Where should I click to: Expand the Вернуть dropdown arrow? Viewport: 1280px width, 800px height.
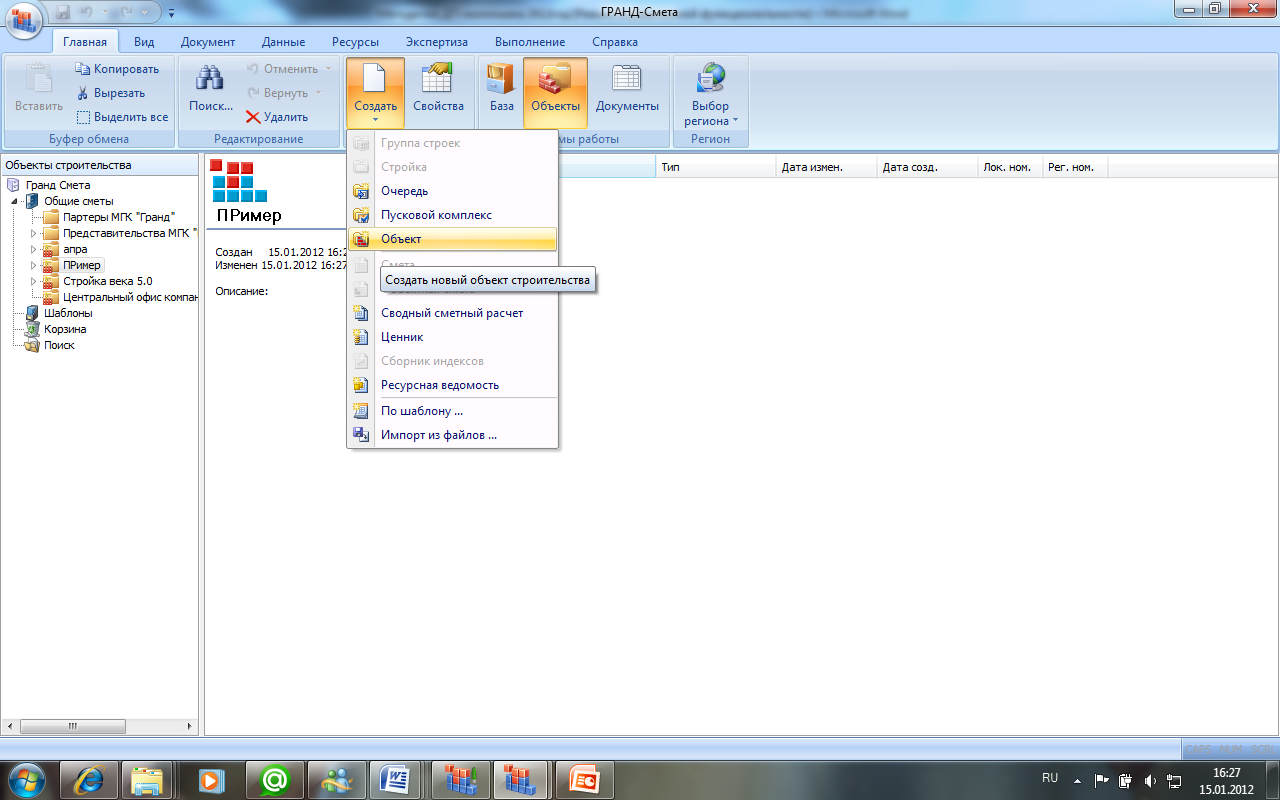tap(319, 93)
